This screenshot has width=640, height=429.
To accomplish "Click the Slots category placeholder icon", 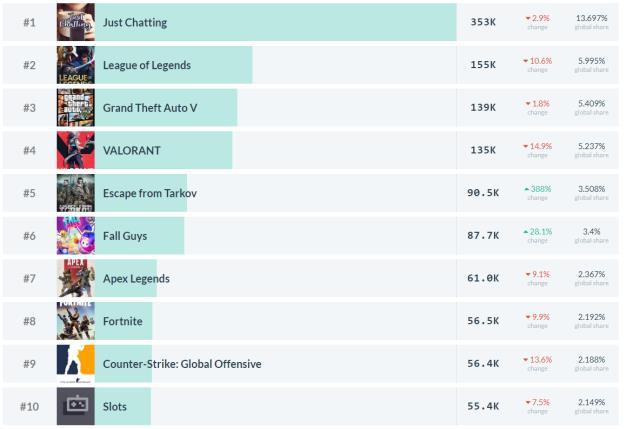I will (x=76, y=406).
